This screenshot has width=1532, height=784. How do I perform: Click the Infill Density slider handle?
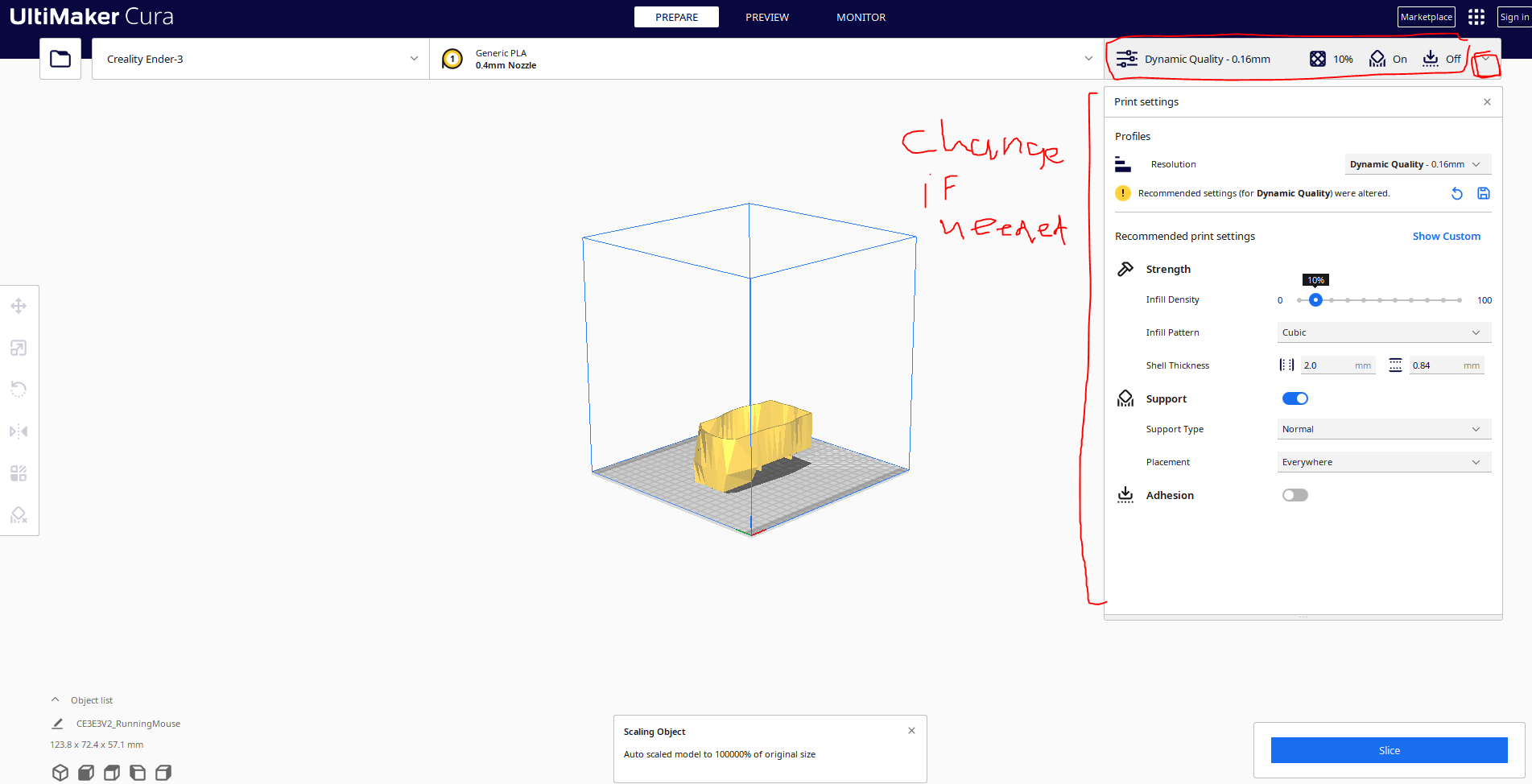[1315, 300]
